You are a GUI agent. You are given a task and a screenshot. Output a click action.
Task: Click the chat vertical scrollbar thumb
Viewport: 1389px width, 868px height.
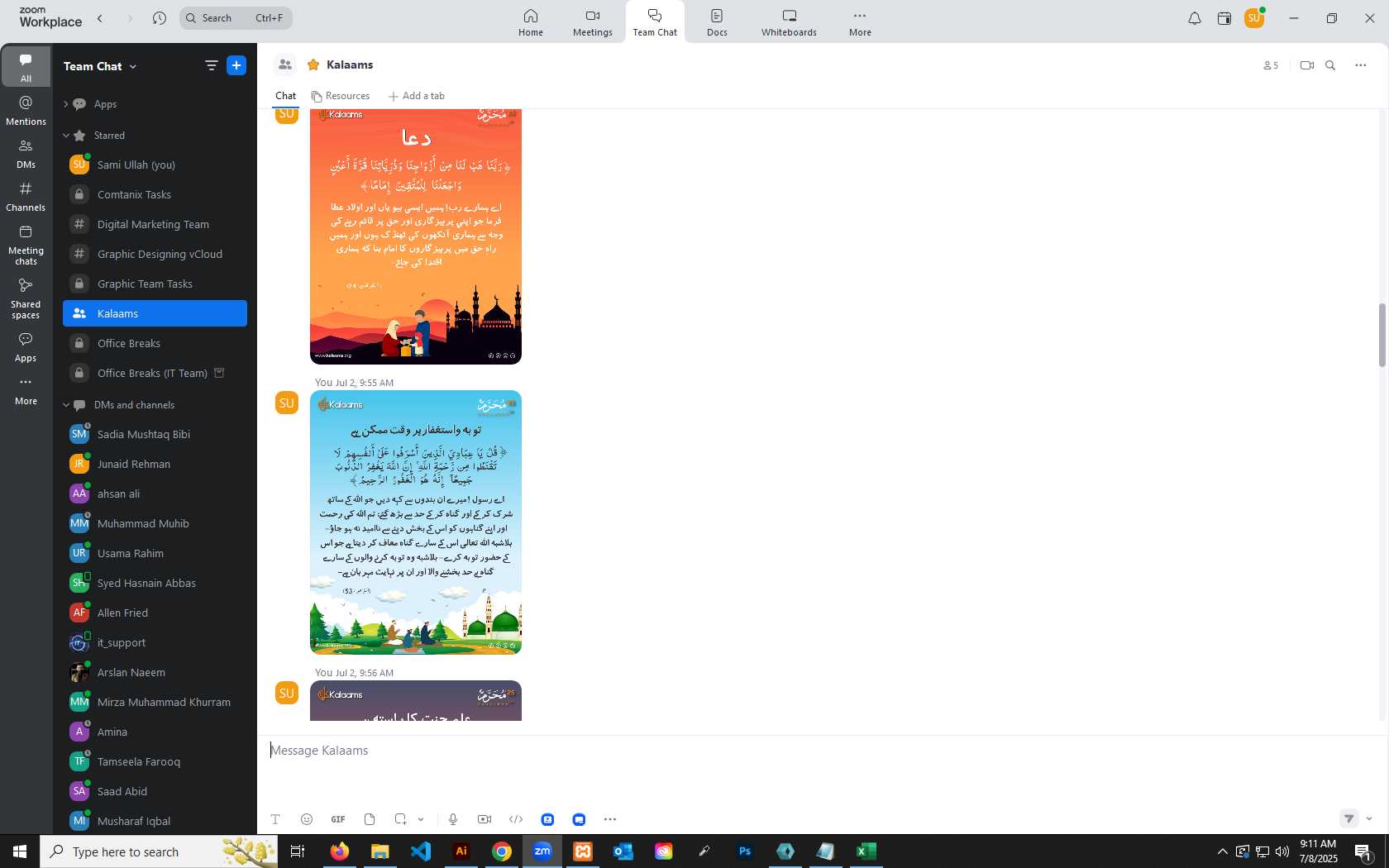coord(1382,335)
